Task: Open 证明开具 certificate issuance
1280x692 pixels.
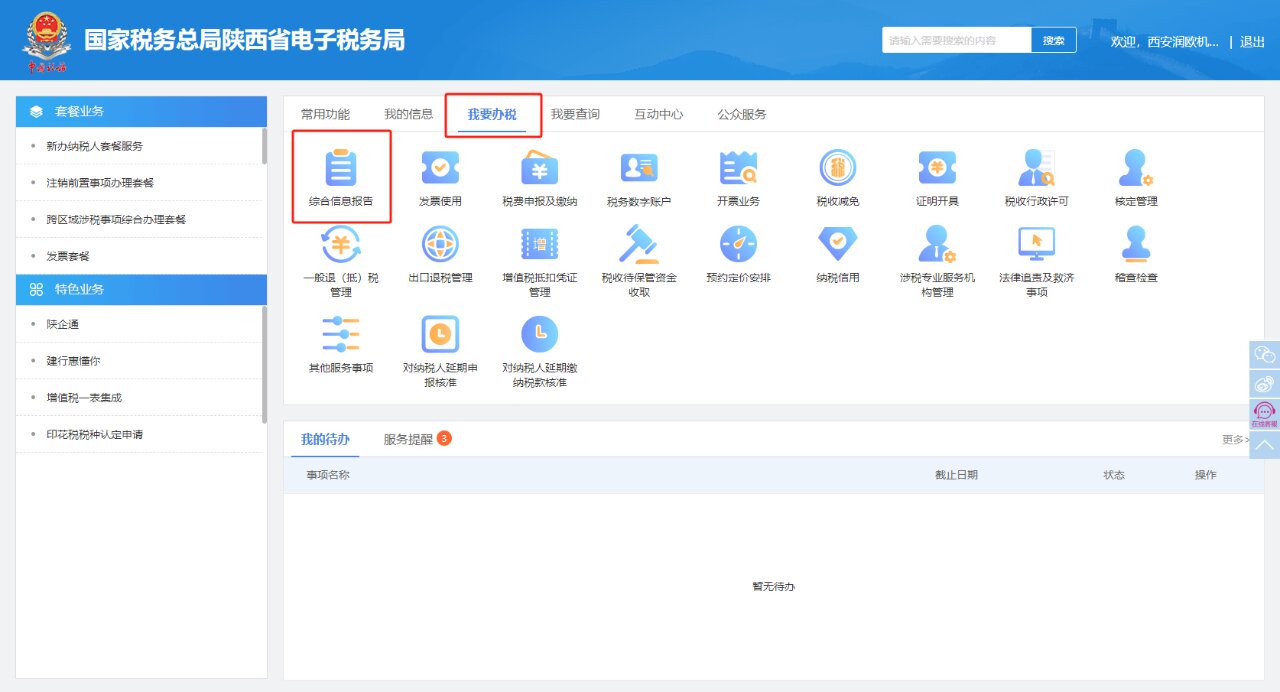Action: [x=938, y=176]
